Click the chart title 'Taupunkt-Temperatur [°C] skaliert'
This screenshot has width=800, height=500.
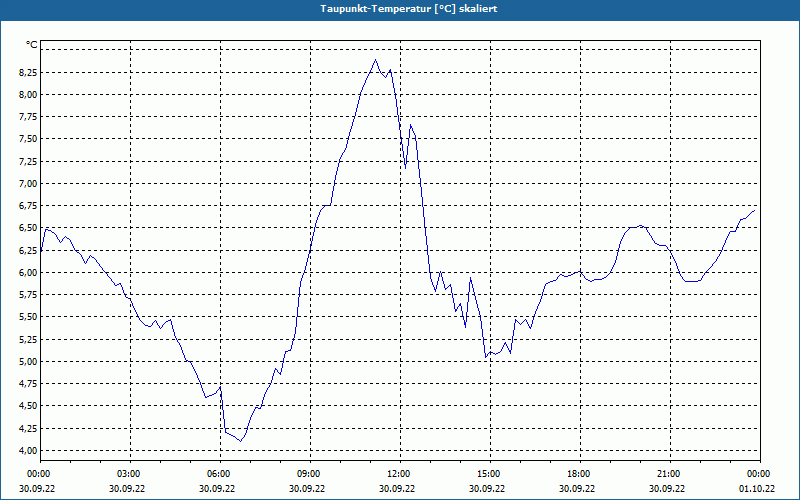tap(409, 9)
